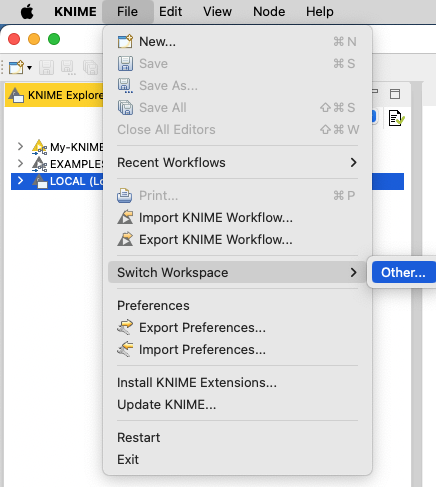This screenshot has width=436, height=487.
Task: Expand the LOCAL tree node
Action: click(20, 181)
